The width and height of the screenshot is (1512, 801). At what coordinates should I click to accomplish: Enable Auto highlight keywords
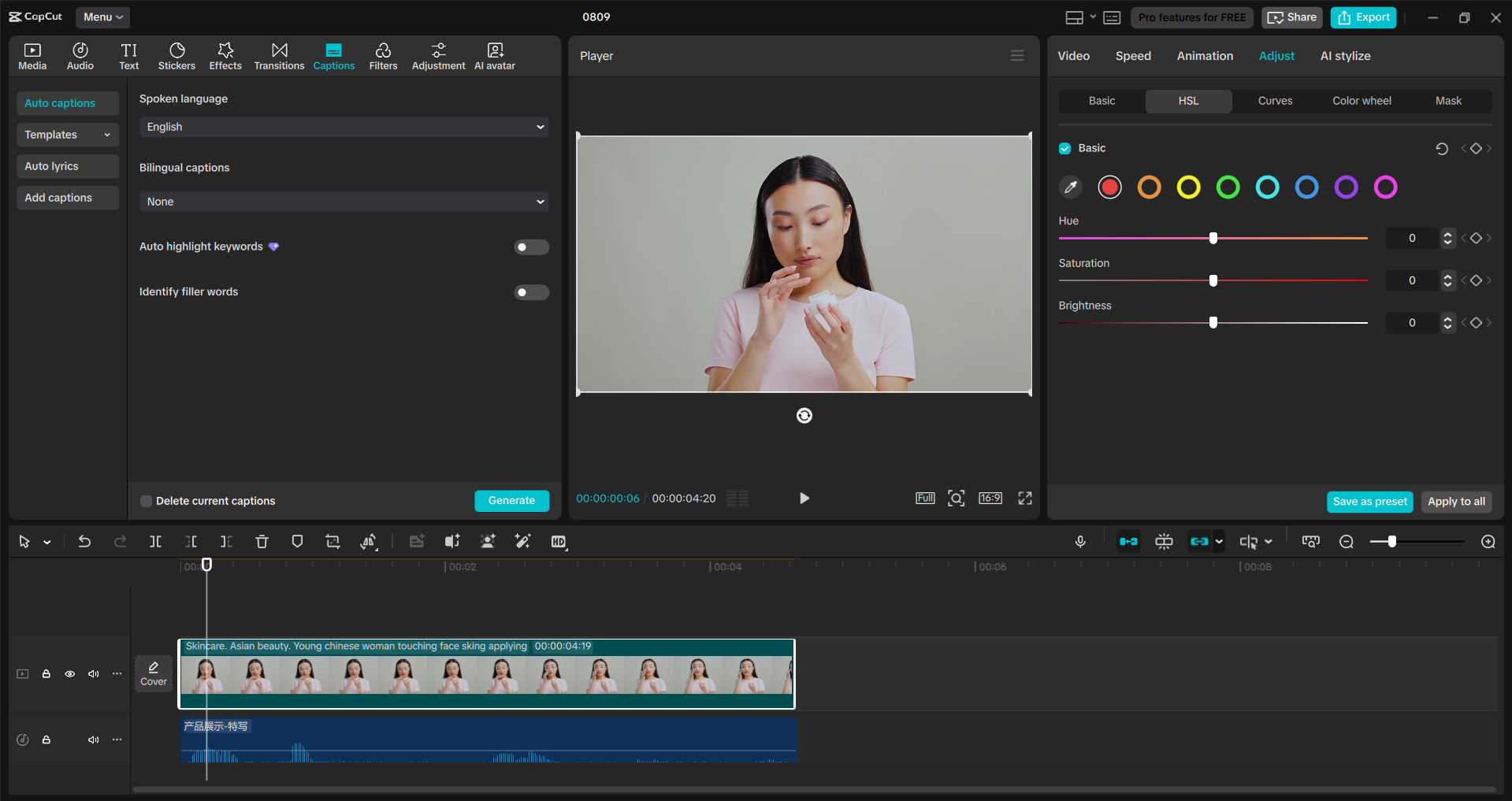[531, 247]
